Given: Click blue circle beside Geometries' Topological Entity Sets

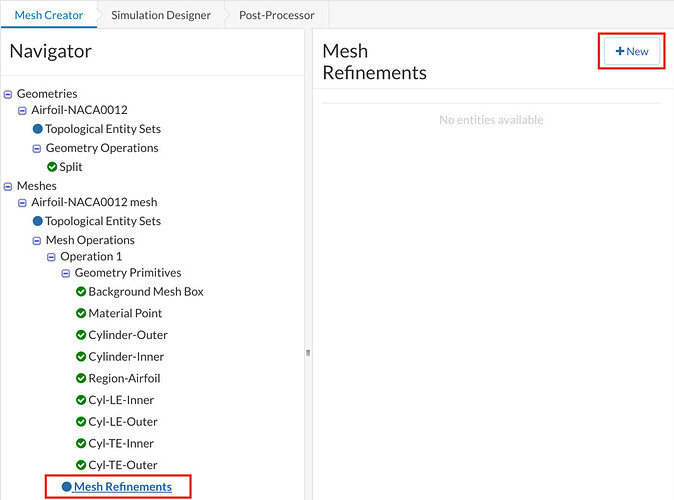Looking at the screenshot, I should [38, 129].
